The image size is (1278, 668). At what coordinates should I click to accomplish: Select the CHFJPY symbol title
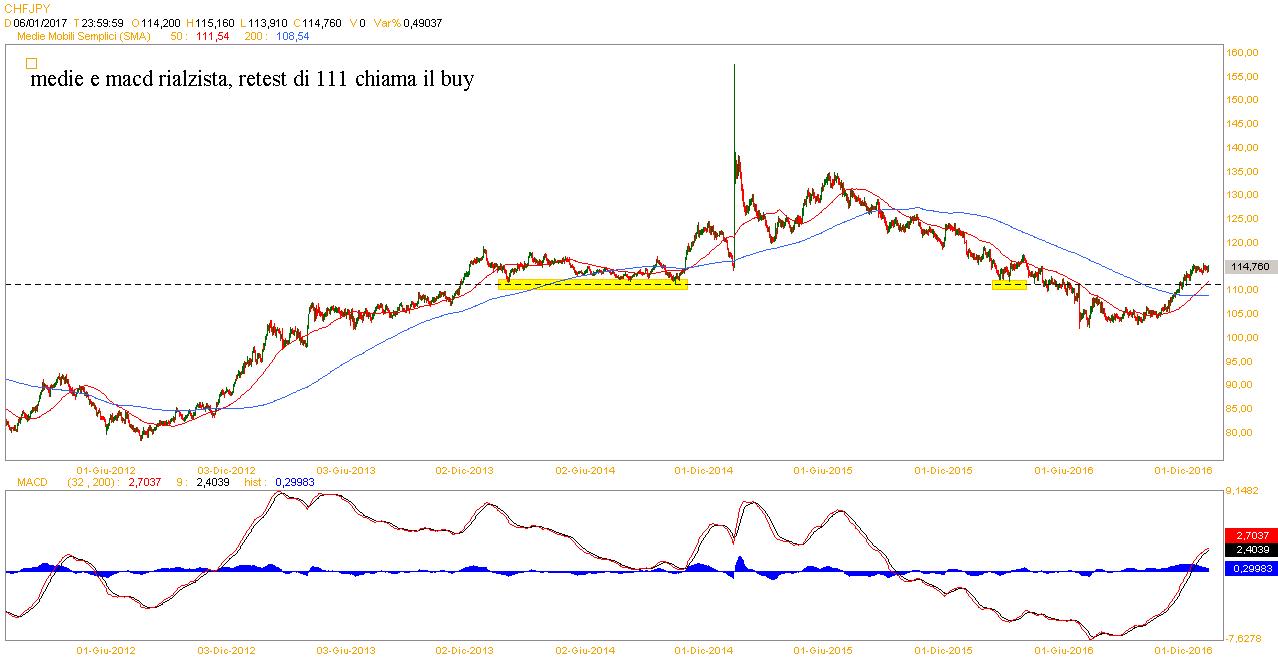pos(26,8)
